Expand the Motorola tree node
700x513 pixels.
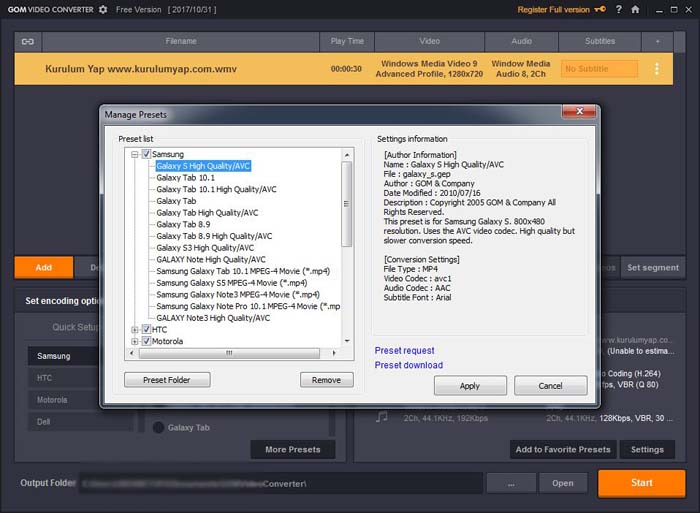tap(135, 342)
